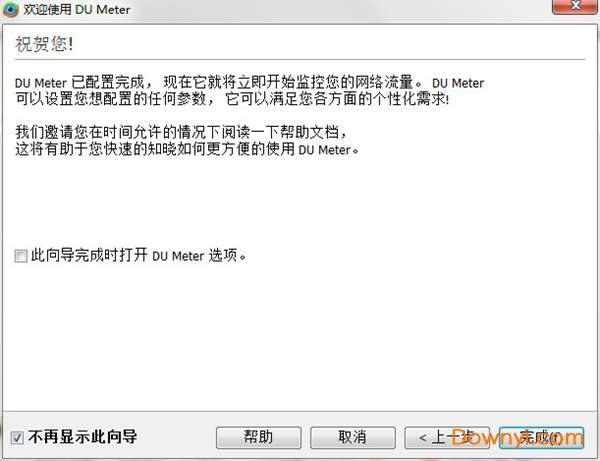Click the 不再显示此向导 label text
This screenshot has height=461, width=600.
(x=82, y=437)
